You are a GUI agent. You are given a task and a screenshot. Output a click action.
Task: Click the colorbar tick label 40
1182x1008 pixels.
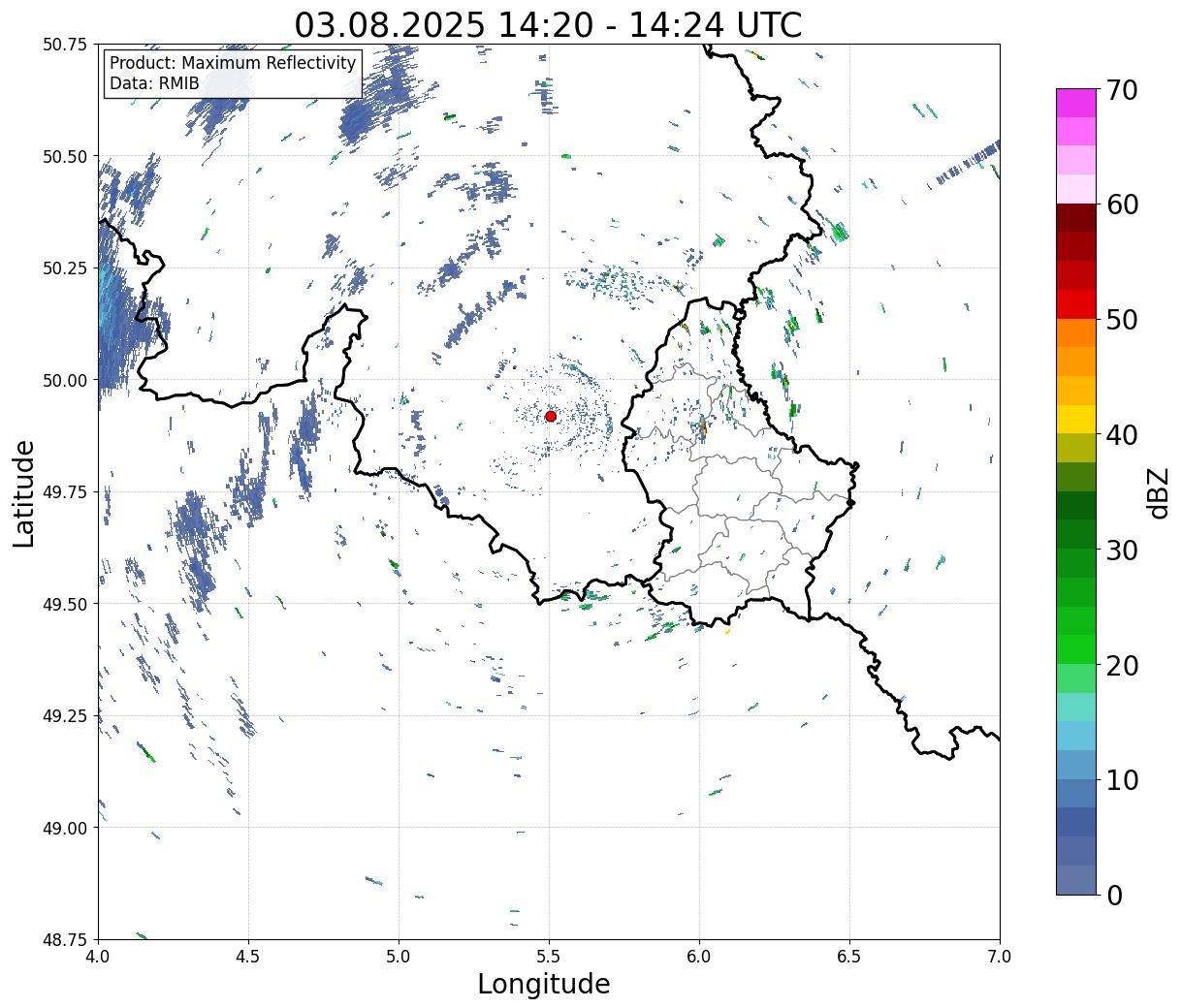[x=1122, y=435]
